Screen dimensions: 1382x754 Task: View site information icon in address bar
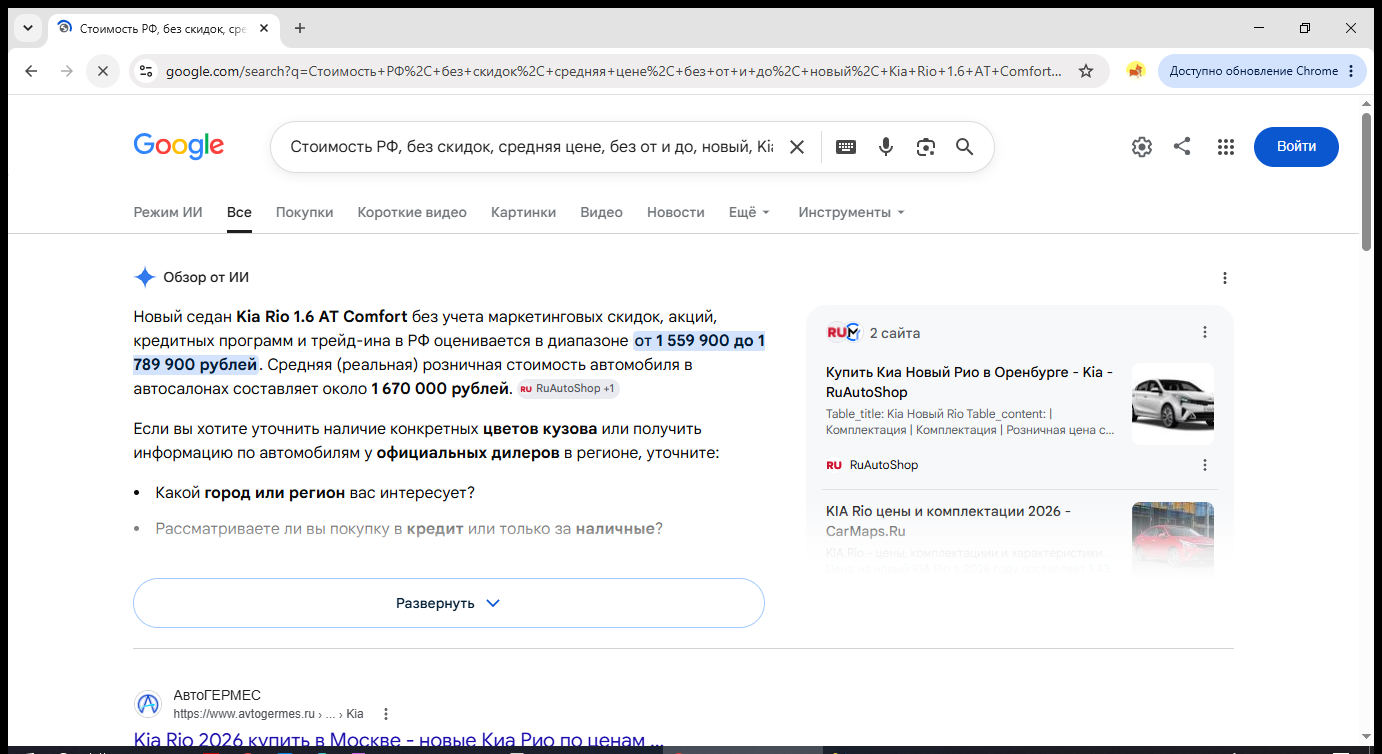coord(146,71)
